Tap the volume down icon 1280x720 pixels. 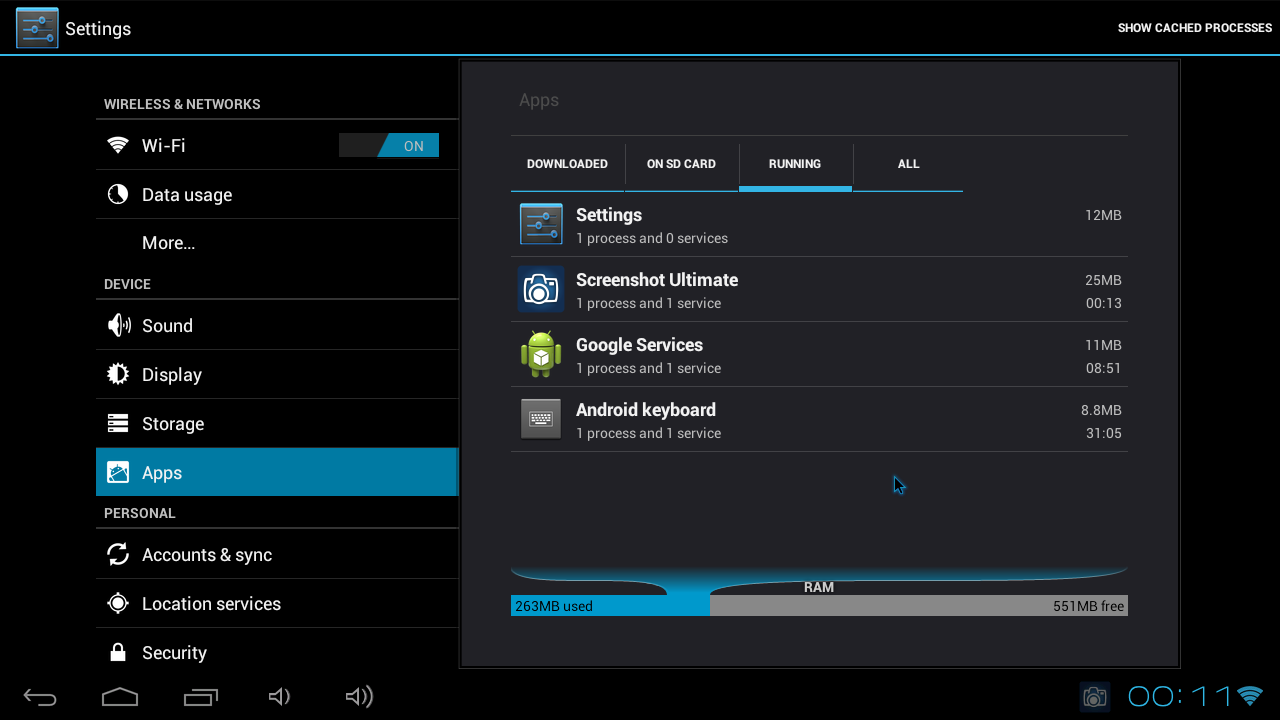click(280, 697)
